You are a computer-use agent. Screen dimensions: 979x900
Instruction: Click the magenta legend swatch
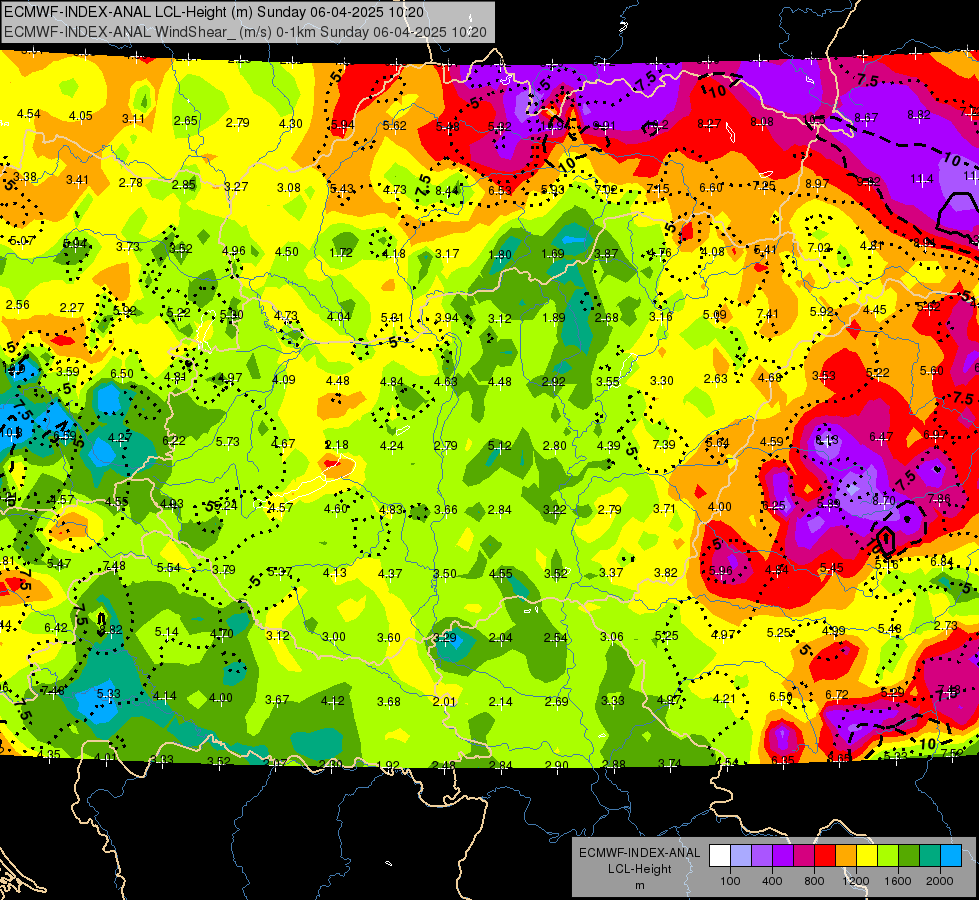(804, 856)
